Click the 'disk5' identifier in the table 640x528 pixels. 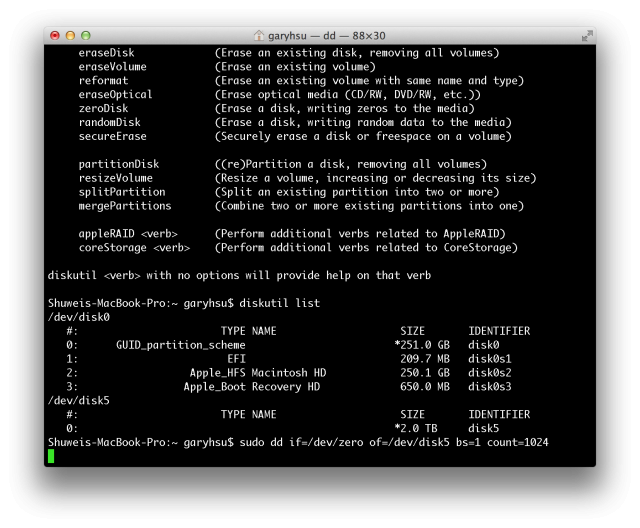(x=484, y=428)
